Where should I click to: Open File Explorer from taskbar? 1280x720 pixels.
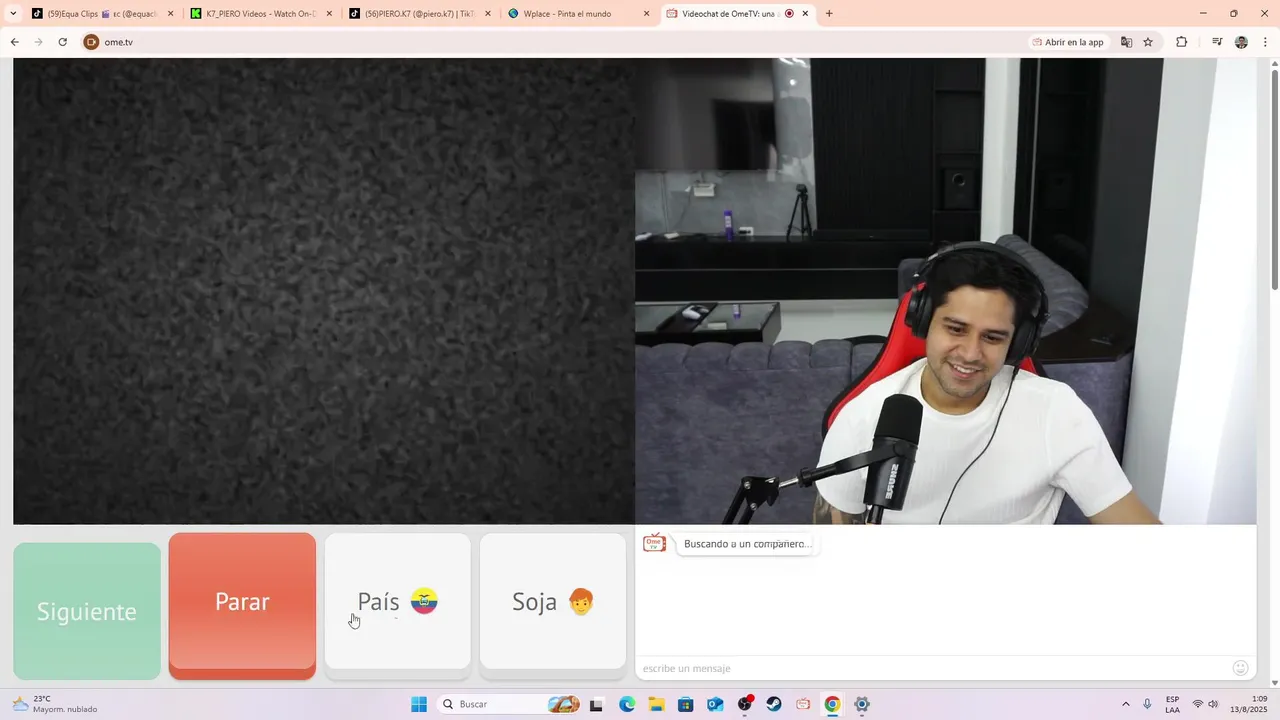click(656, 704)
